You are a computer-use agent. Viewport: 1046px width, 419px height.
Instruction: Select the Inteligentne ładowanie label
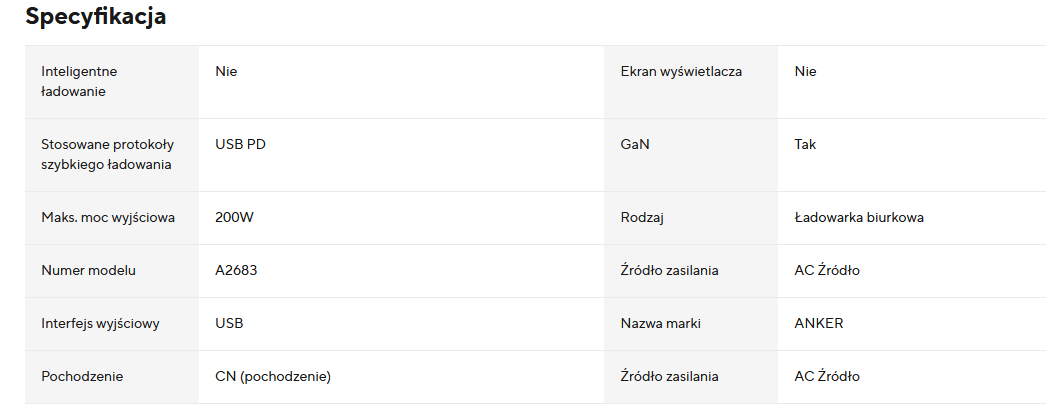click(79, 81)
